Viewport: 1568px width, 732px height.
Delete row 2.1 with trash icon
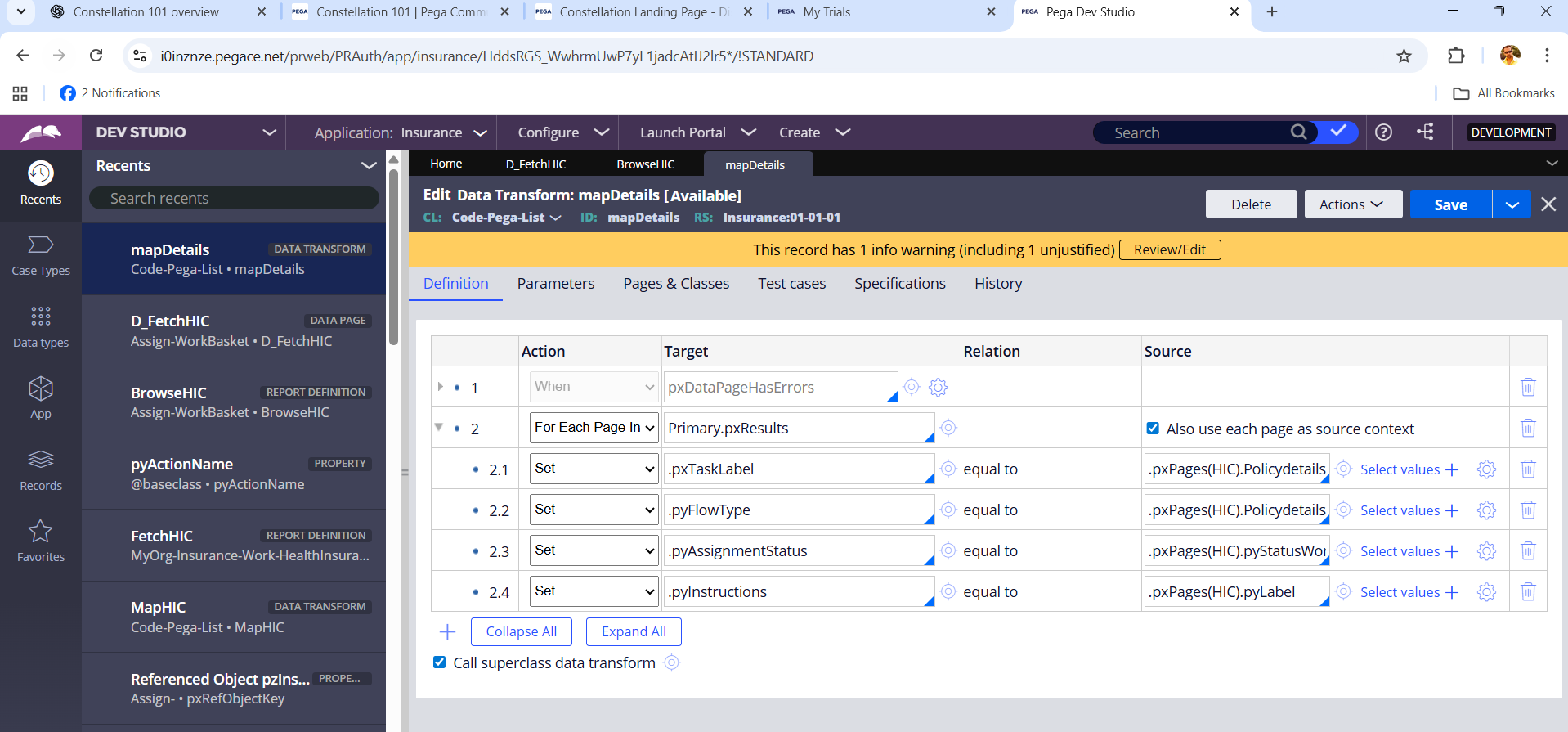(x=1528, y=469)
